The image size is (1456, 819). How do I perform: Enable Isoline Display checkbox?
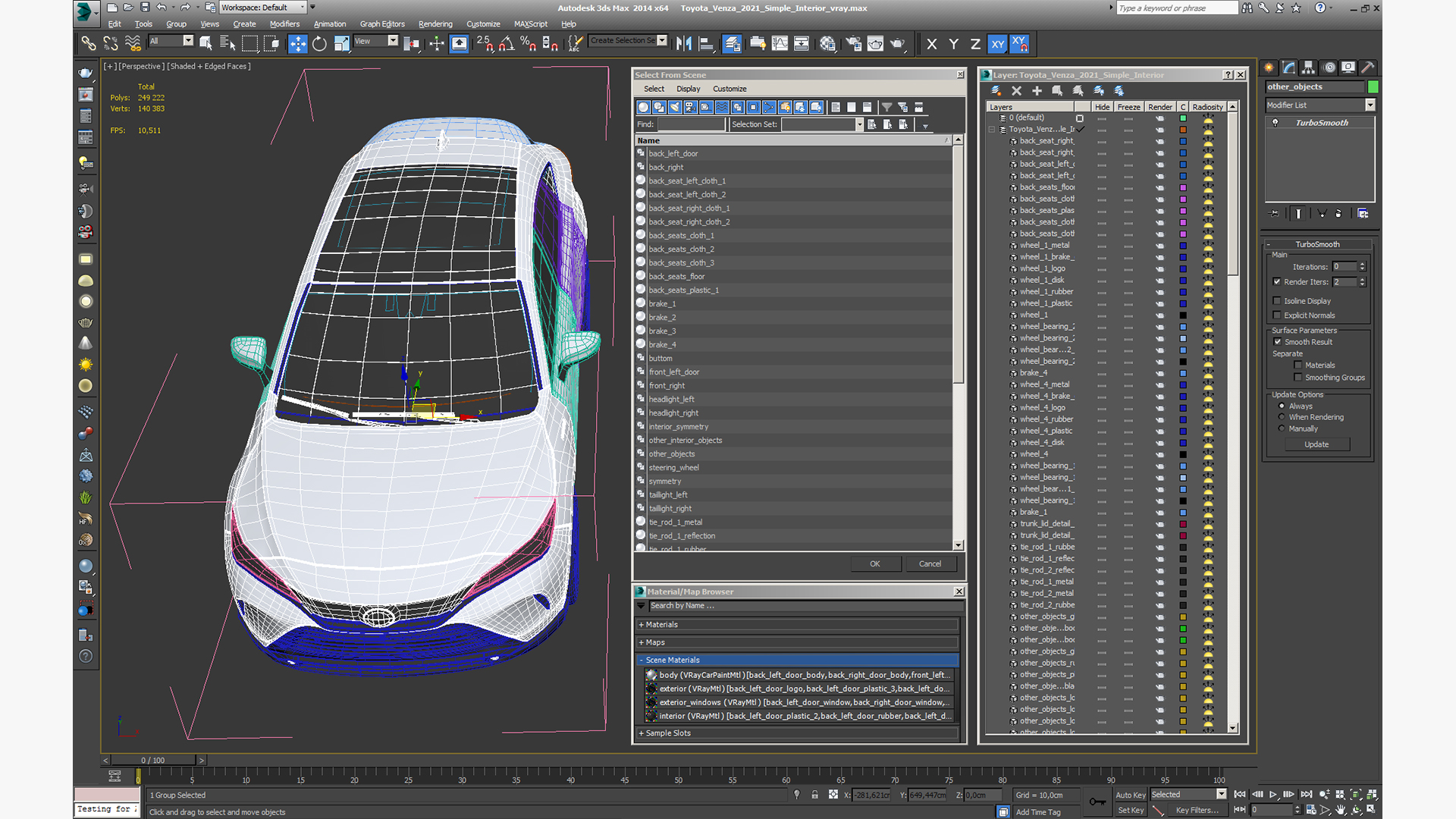click(1277, 301)
